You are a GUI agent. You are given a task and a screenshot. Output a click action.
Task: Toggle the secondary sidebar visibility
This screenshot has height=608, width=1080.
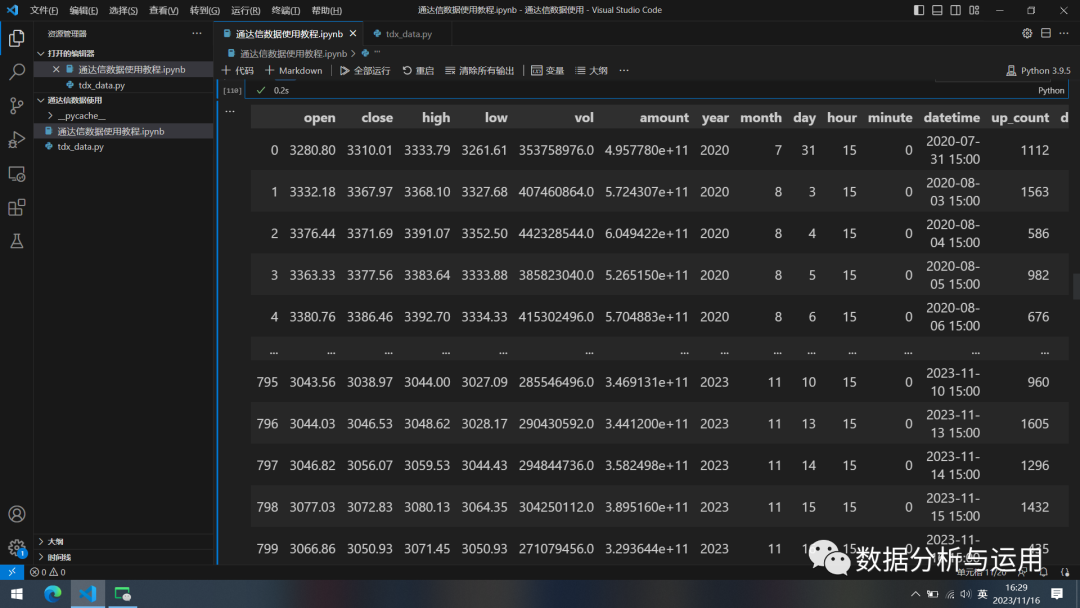pyautogui.click(x=955, y=9)
